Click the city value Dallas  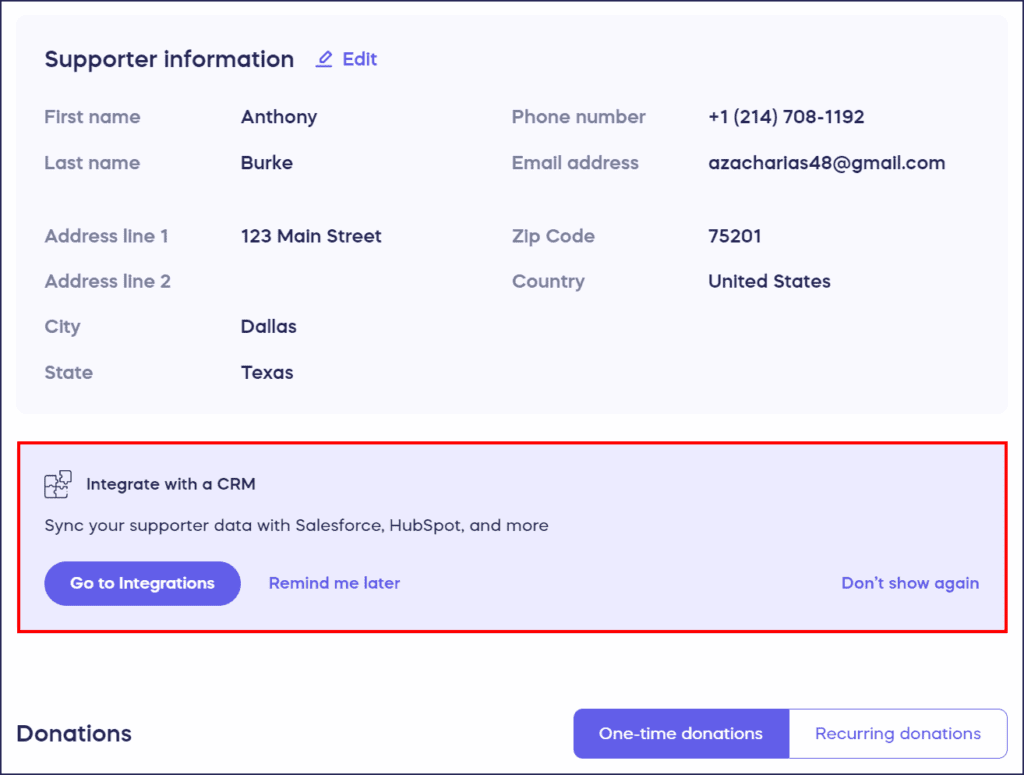pyautogui.click(x=269, y=327)
